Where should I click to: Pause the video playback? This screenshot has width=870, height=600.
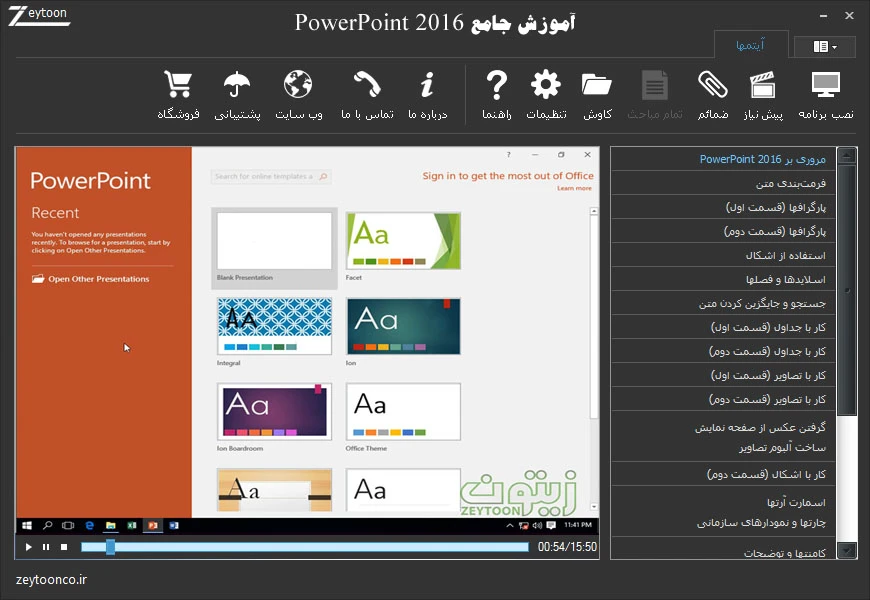[x=46, y=547]
